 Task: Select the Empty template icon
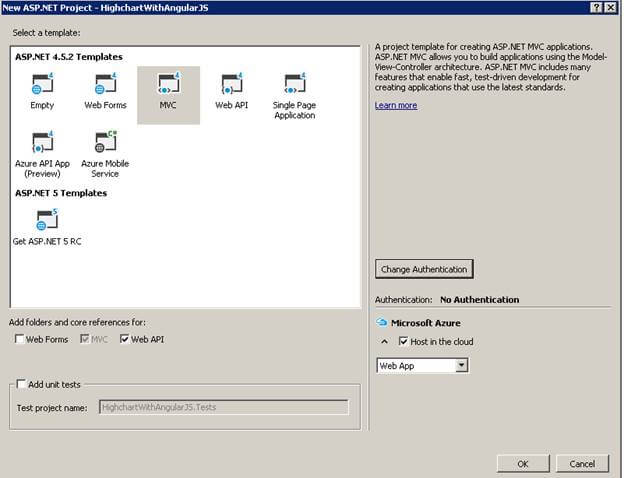(x=42, y=84)
